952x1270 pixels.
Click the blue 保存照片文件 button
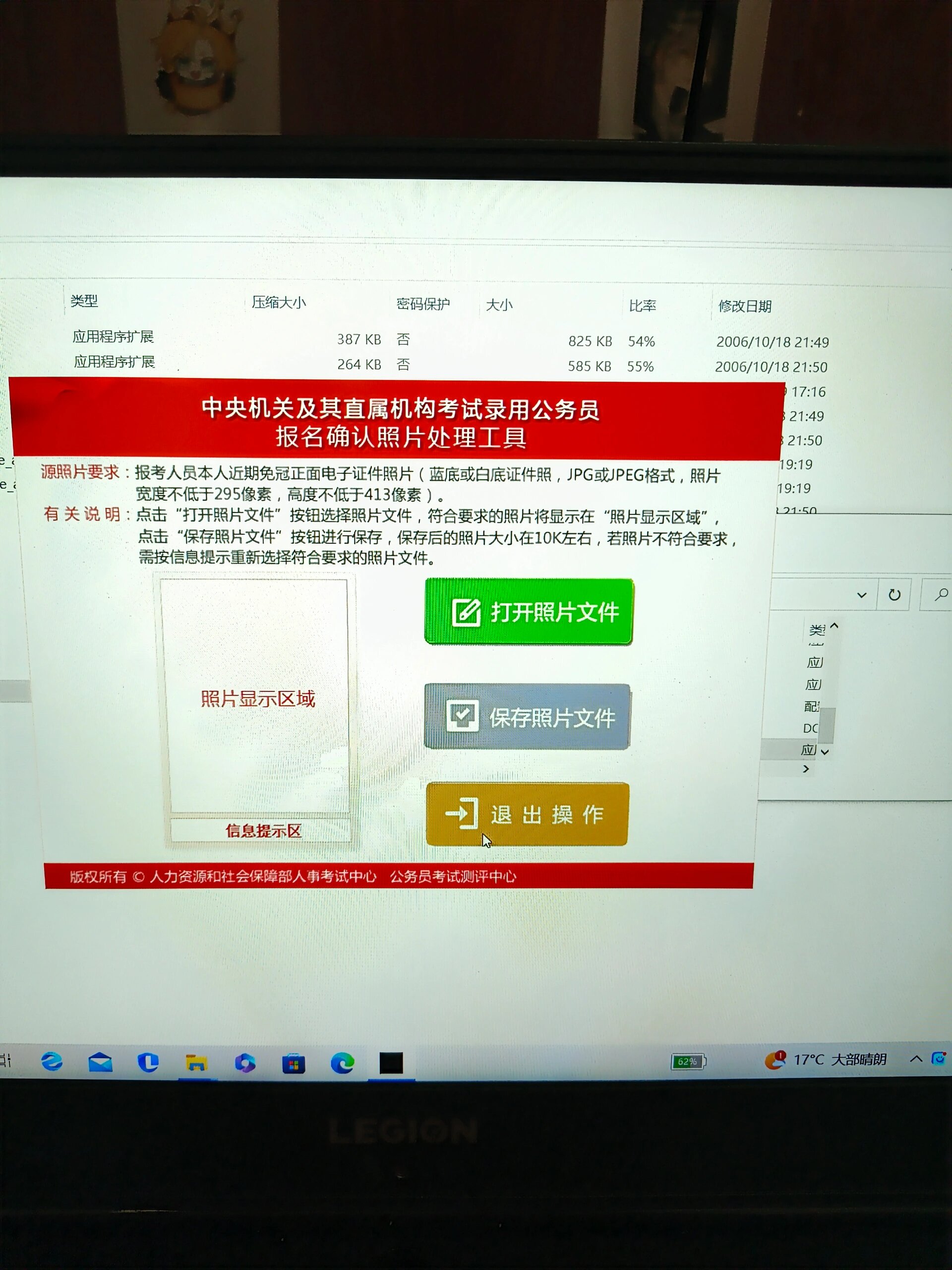pyautogui.click(x=527, y=716)
